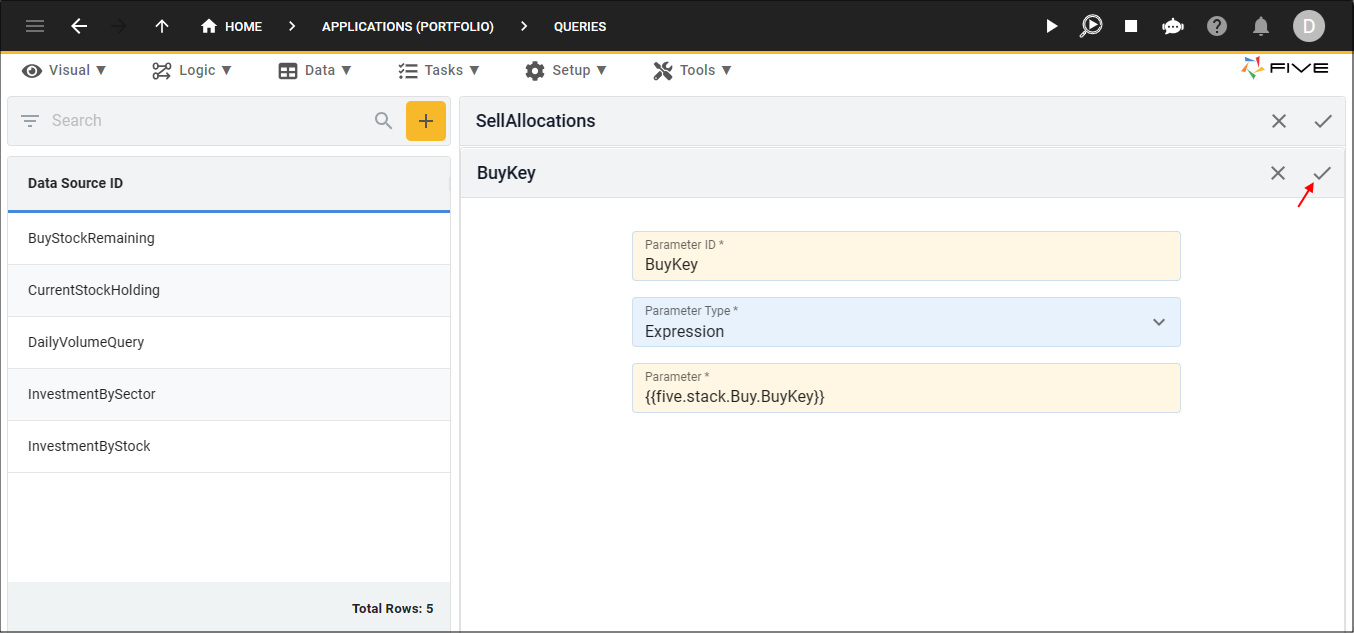Cancel the BuyKey parameter with X
The width and height of the screenshot is (1354, 633).
click(x=1278, y=173)
